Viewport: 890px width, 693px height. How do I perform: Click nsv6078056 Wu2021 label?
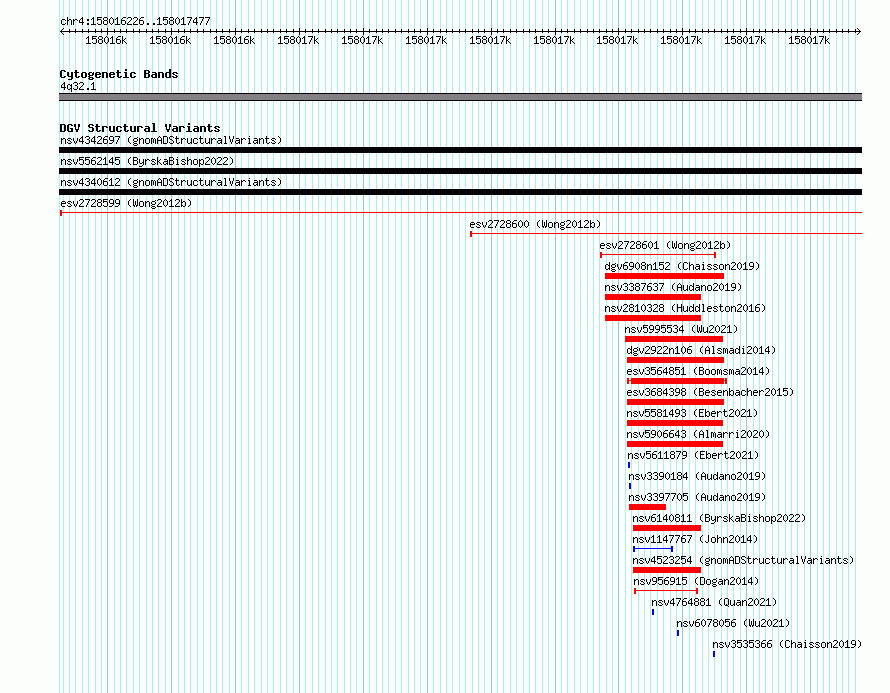tap(733, 623)
